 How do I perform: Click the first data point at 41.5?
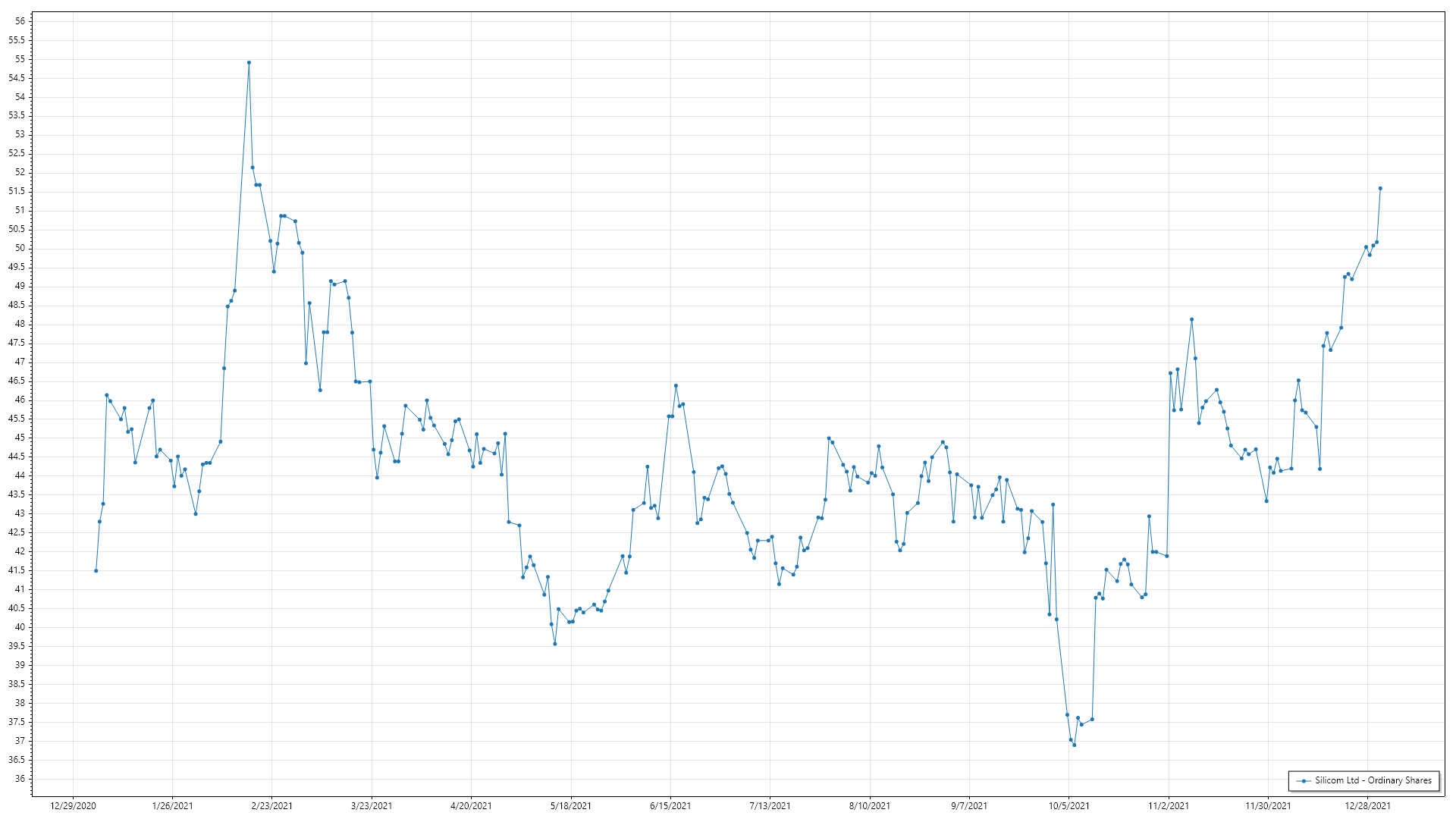(96, 570)
